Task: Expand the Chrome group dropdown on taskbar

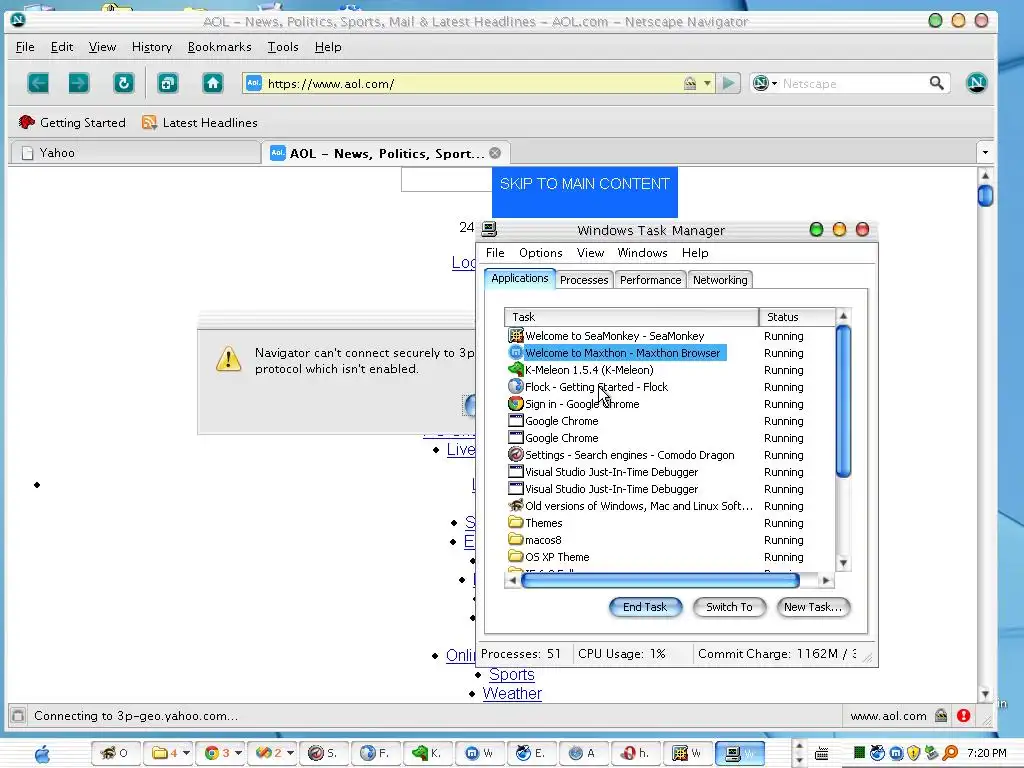Action: point(238,753)
